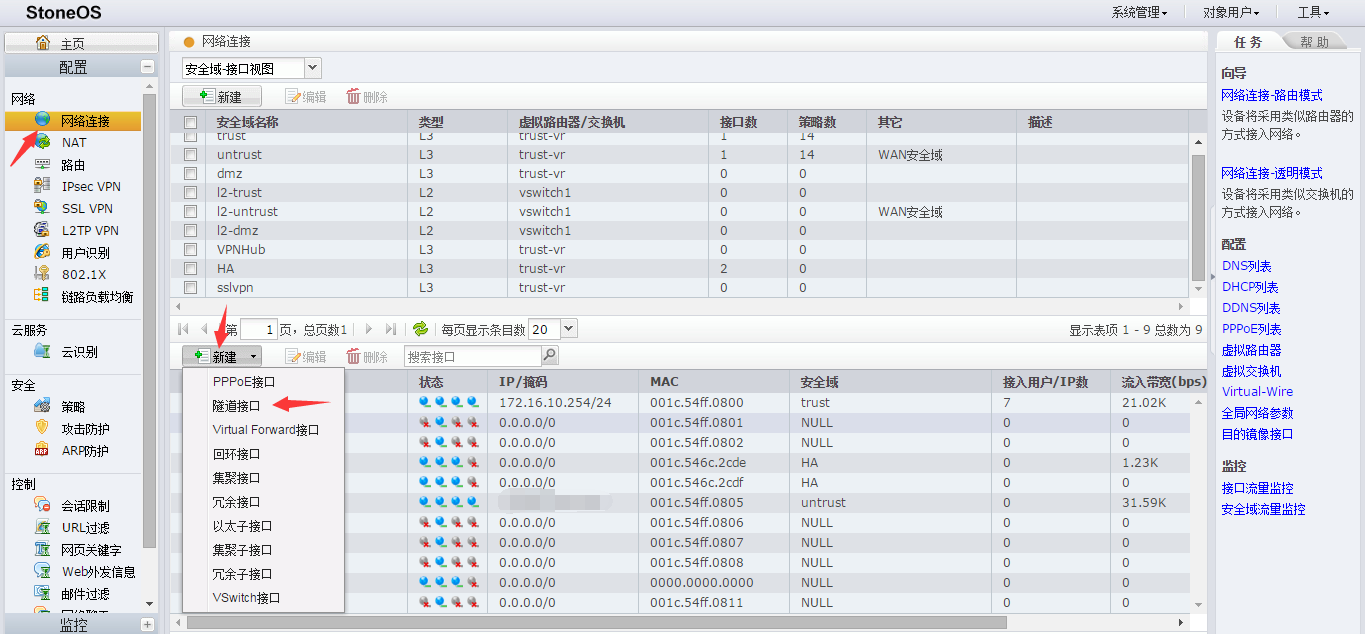Screen dimensions: 1365x634
Task: Choose PPPoE接口 from the menu
Action: pyautogui.click(x=264, y=382)
